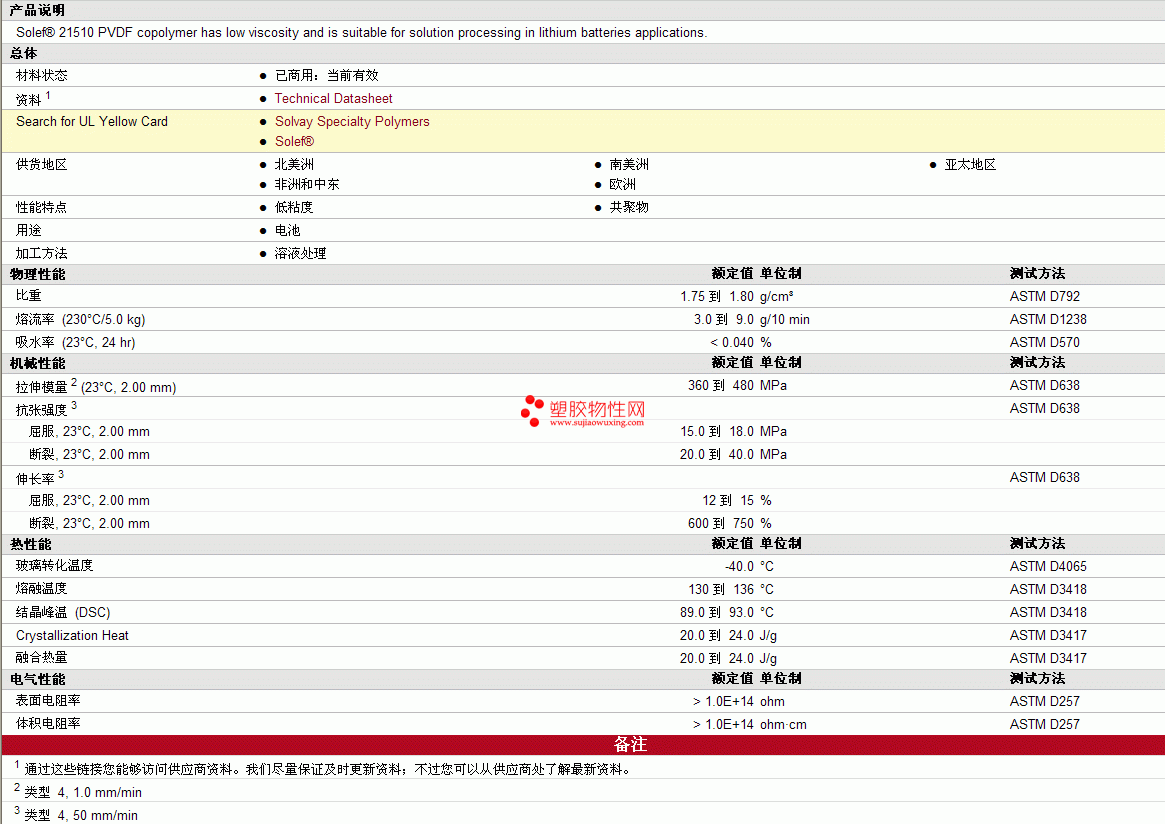1165x824 pixels.
Task: Click the Solef® link
Action: [x=294, y=141]
